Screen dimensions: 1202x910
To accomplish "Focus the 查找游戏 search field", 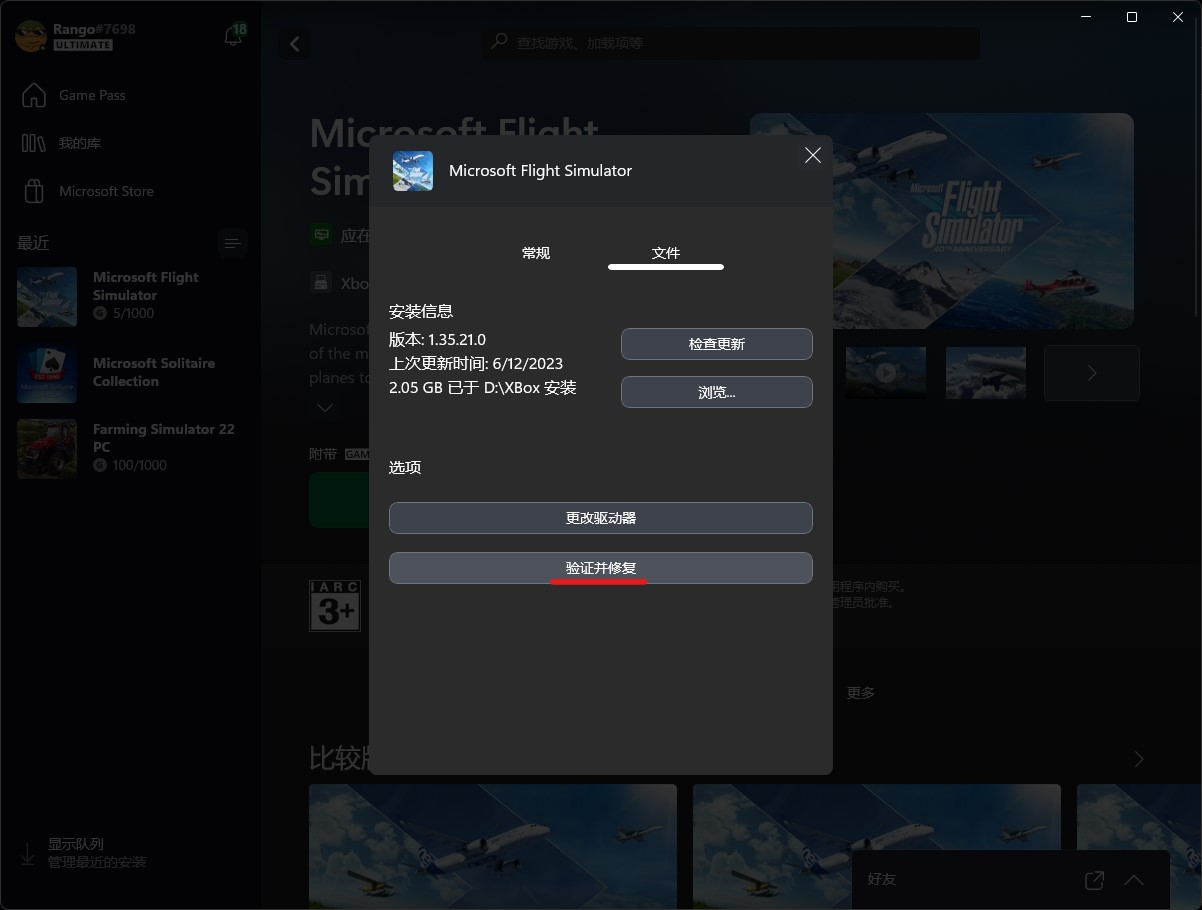I will click(x=731, y=43).
